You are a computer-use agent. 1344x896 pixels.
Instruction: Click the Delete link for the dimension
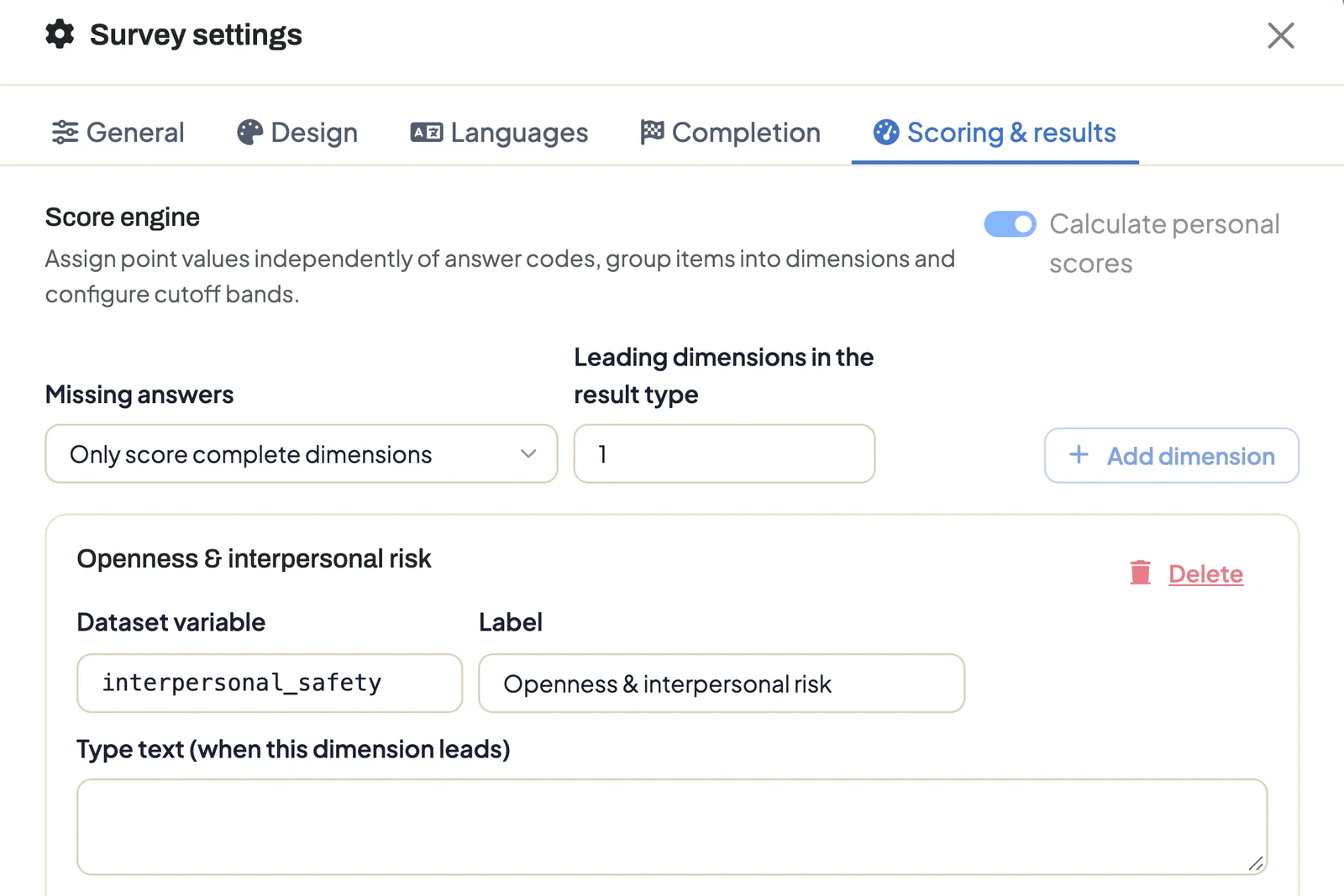[1205, 574]
